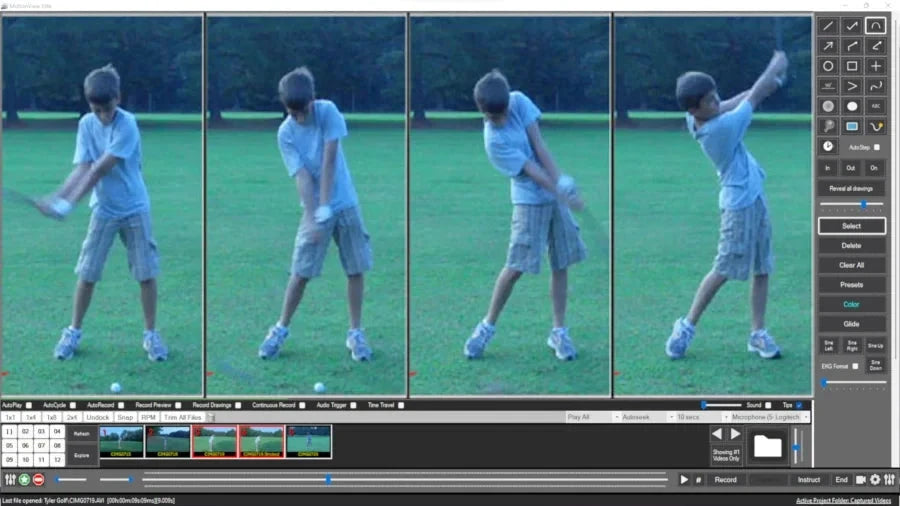Click the red stop circle icon

point(39,480)
